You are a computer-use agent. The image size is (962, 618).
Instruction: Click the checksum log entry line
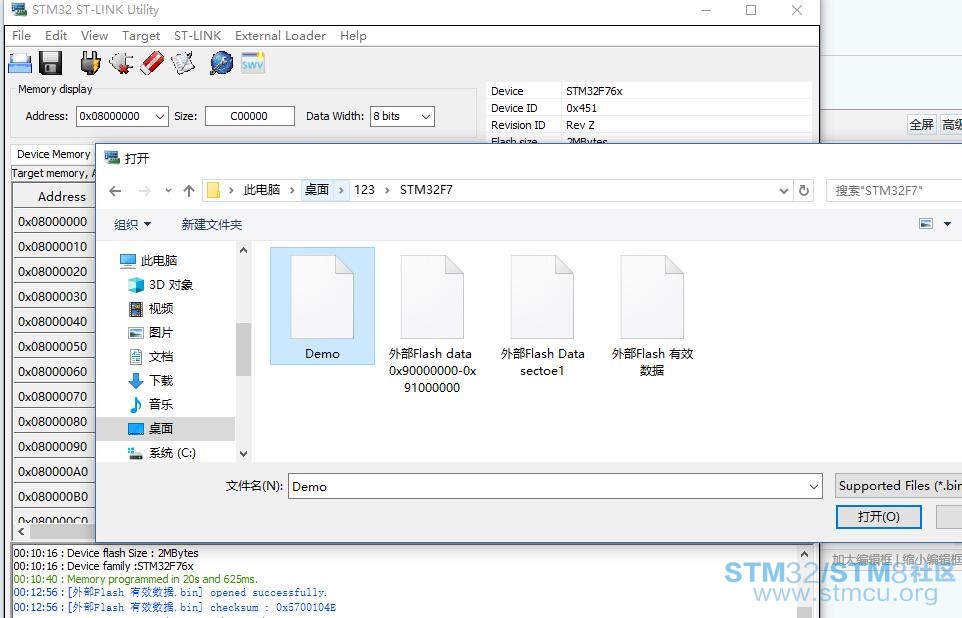[x=175, y=608]
